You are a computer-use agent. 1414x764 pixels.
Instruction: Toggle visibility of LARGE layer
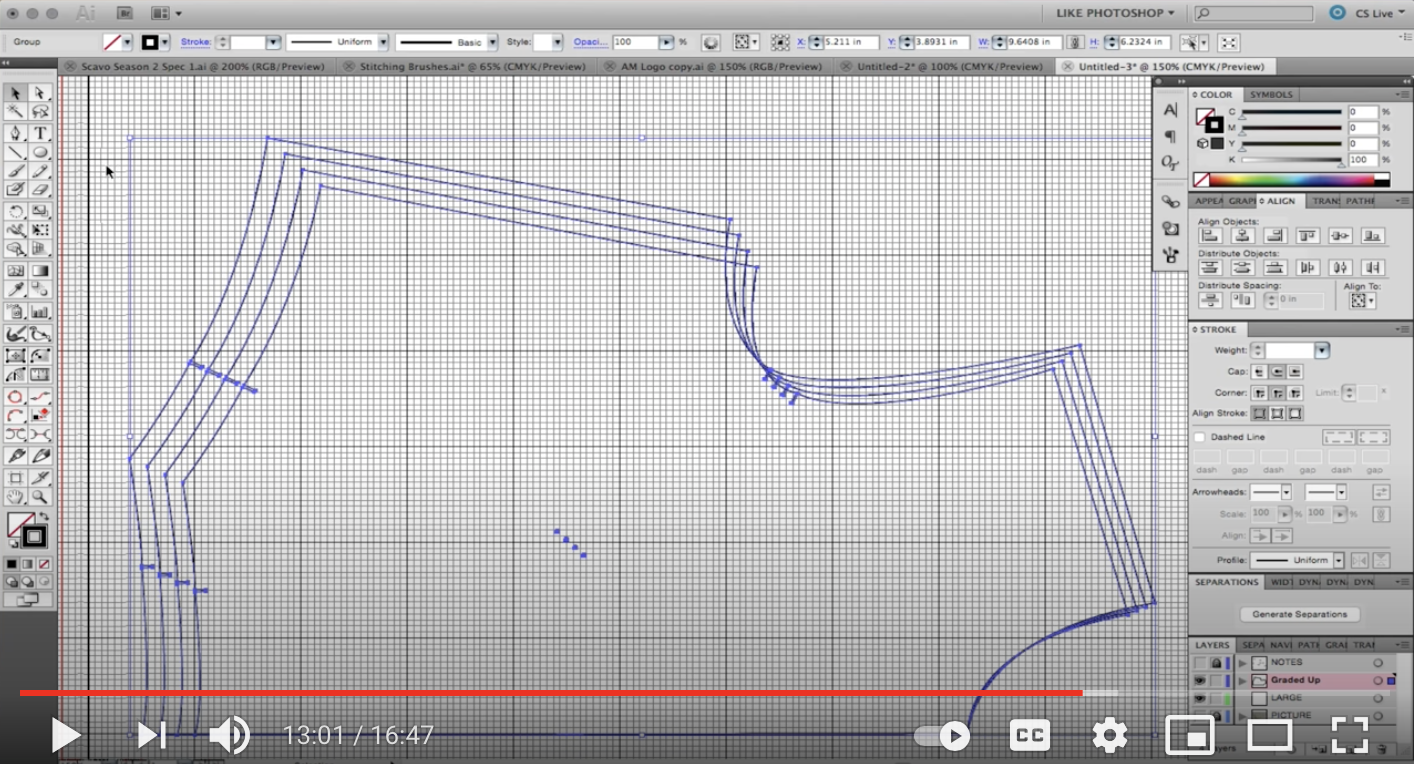click(1199, 698)
